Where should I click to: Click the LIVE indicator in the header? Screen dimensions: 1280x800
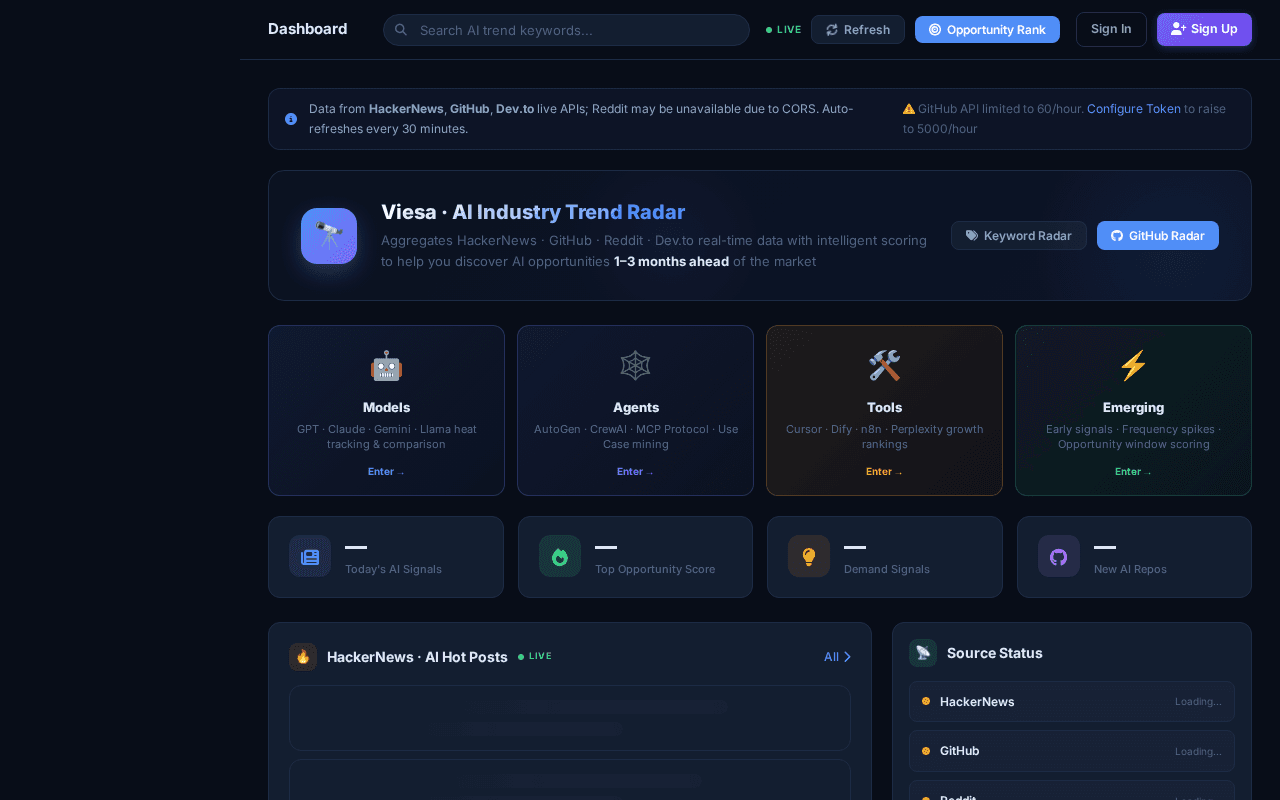click(x=784, y=30)
